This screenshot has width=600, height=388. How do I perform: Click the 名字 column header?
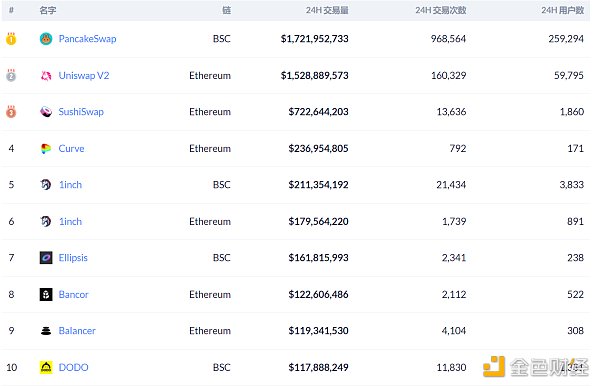coord(48,10)
